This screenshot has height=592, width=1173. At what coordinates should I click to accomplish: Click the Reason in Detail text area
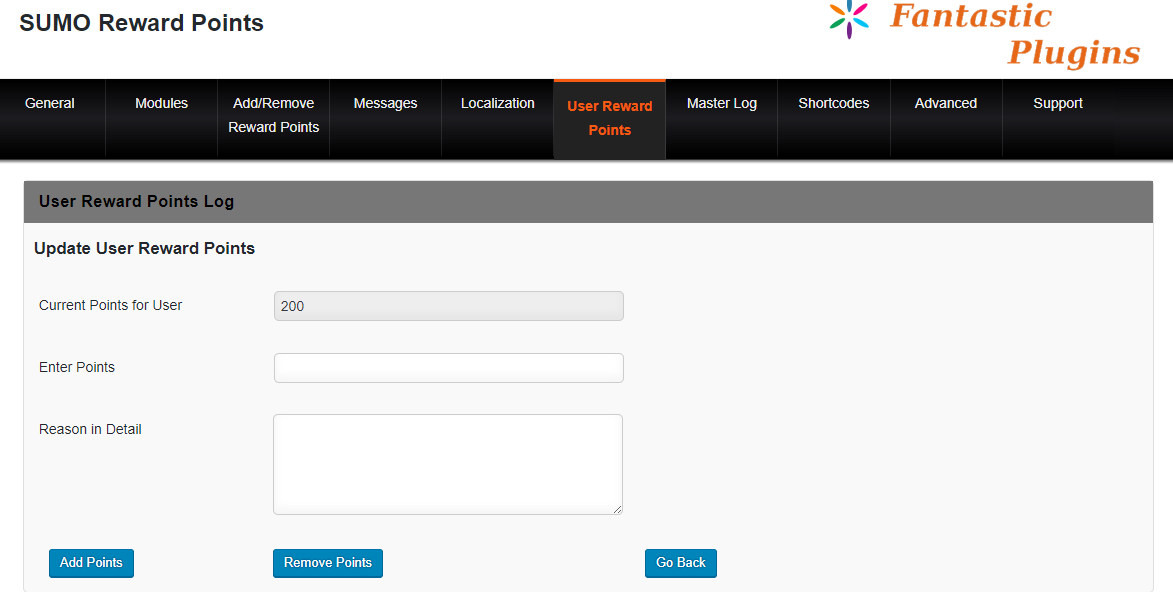pyautogui.click(x=448, y=464)
